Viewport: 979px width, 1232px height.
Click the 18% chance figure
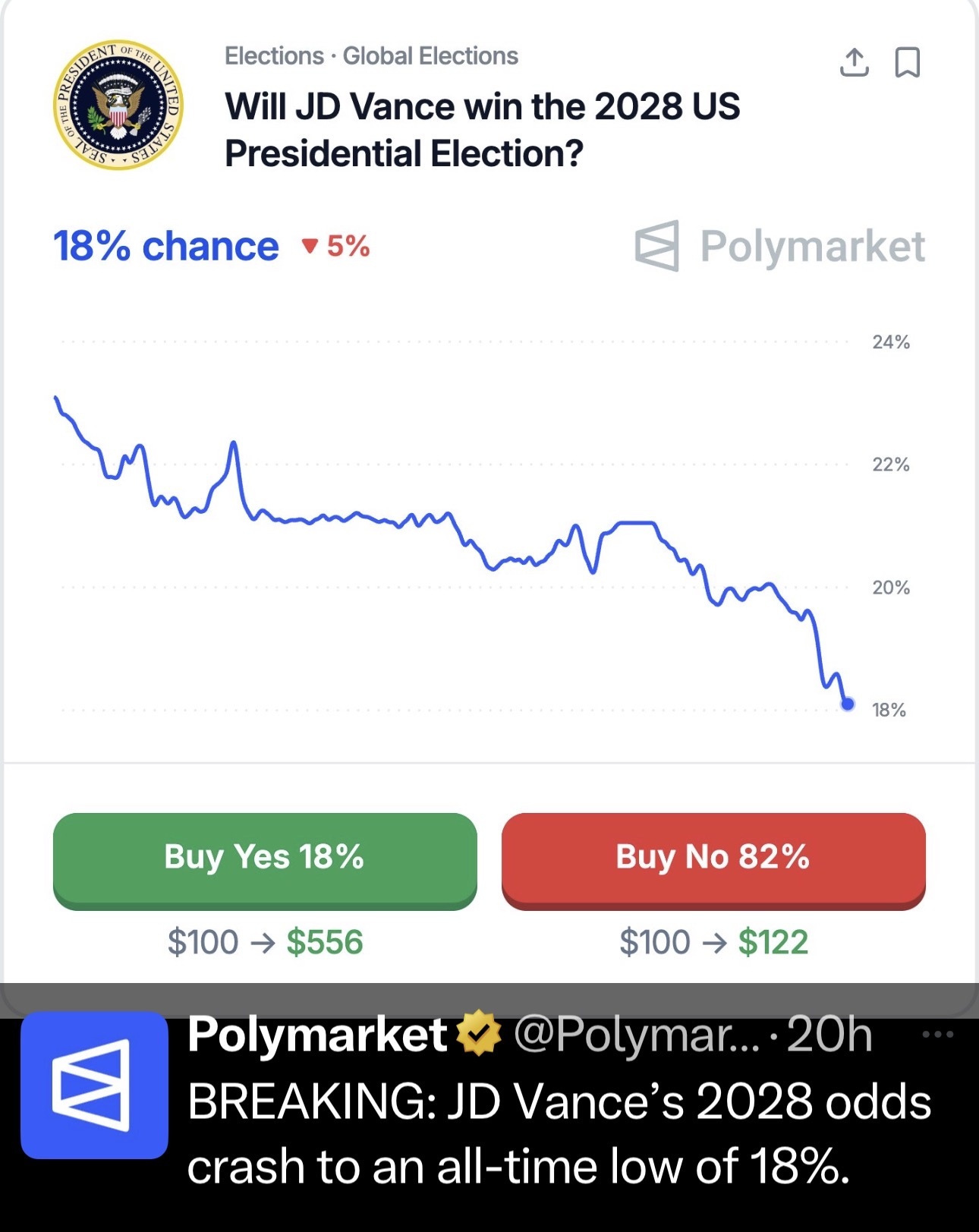click(165, 246)
